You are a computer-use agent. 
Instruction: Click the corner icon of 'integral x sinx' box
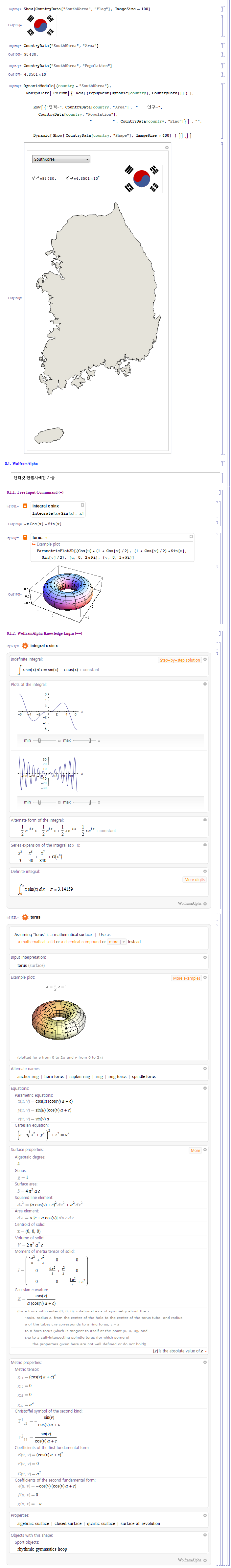(83, 504)
